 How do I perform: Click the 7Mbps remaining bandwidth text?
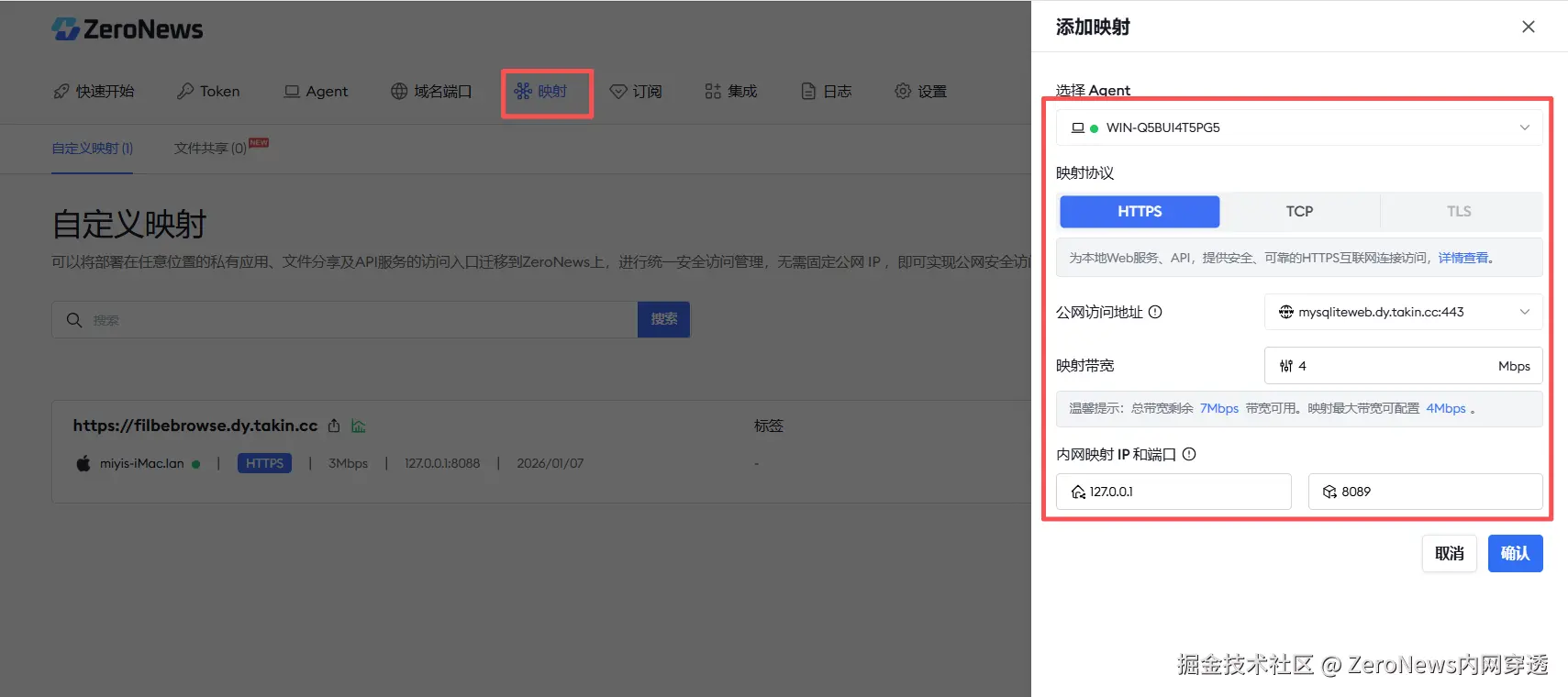click(x=1219, y=408)
